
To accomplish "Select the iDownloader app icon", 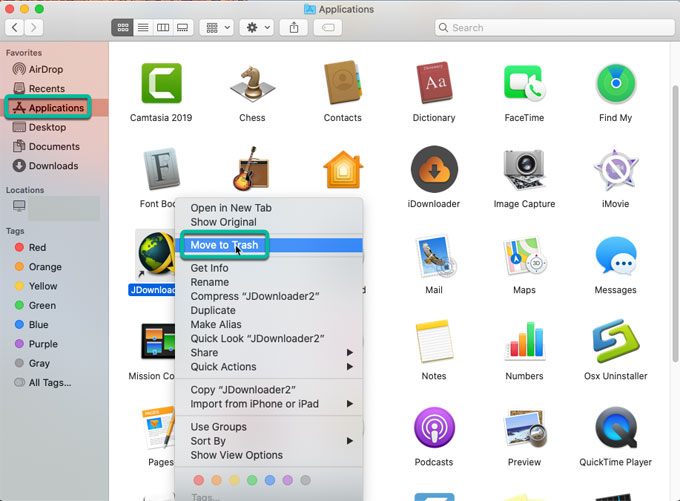I will click(x=434, y=170).
